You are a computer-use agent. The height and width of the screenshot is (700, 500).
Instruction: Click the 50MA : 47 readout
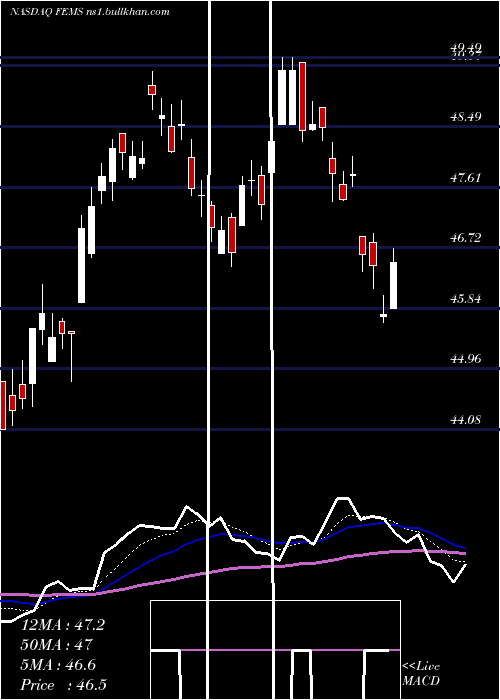coord(57,645)
